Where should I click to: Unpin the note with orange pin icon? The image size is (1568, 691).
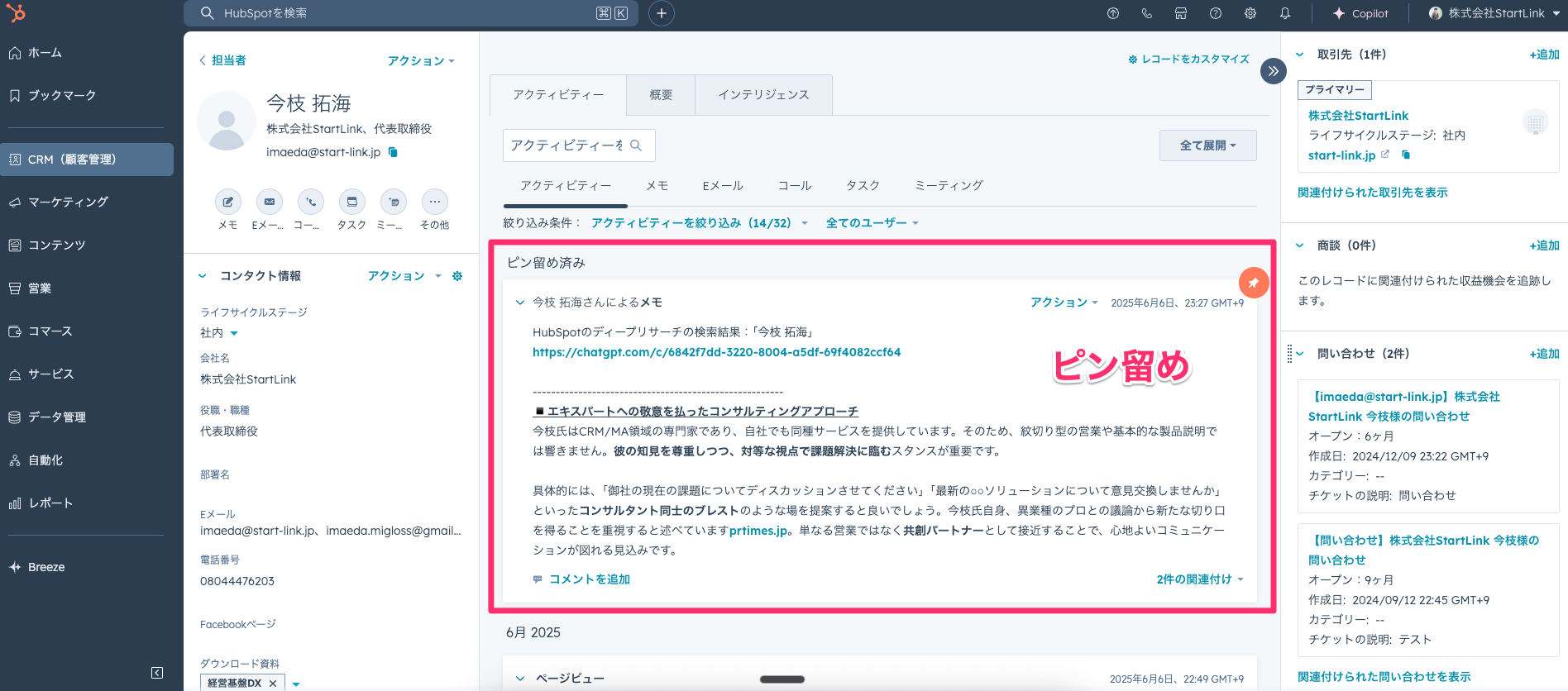(1254, 283)
